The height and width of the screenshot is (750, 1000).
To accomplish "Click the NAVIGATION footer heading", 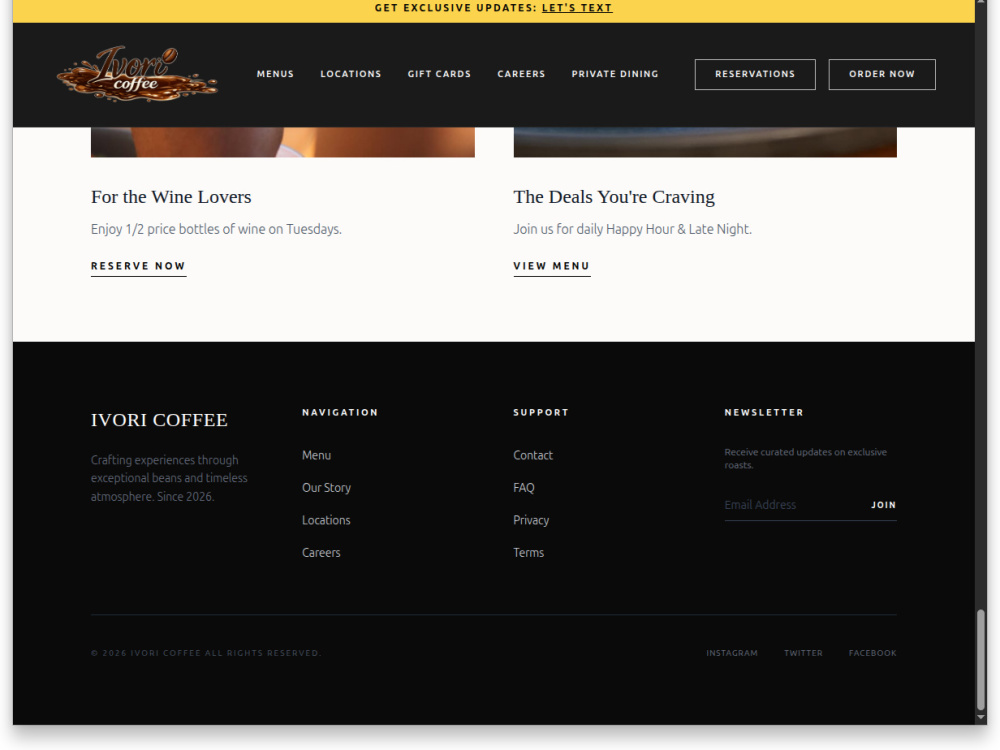I will click(340, 413).
